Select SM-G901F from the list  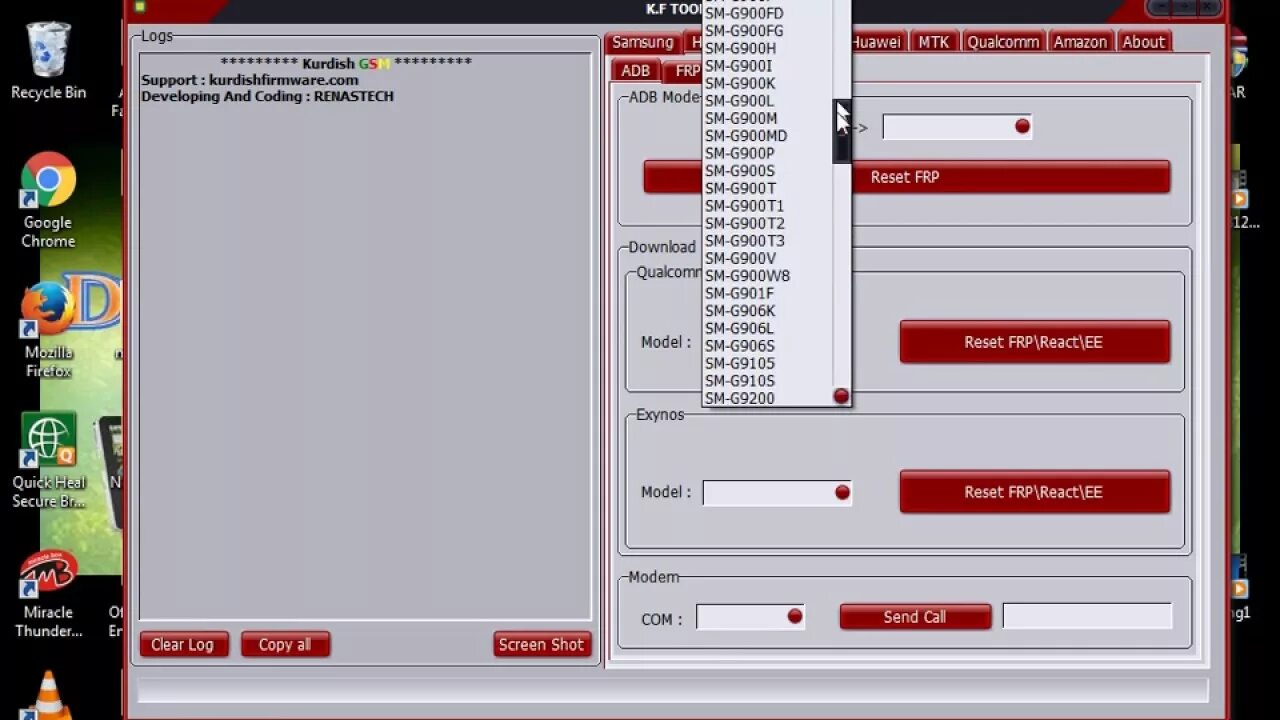[768, 293]
